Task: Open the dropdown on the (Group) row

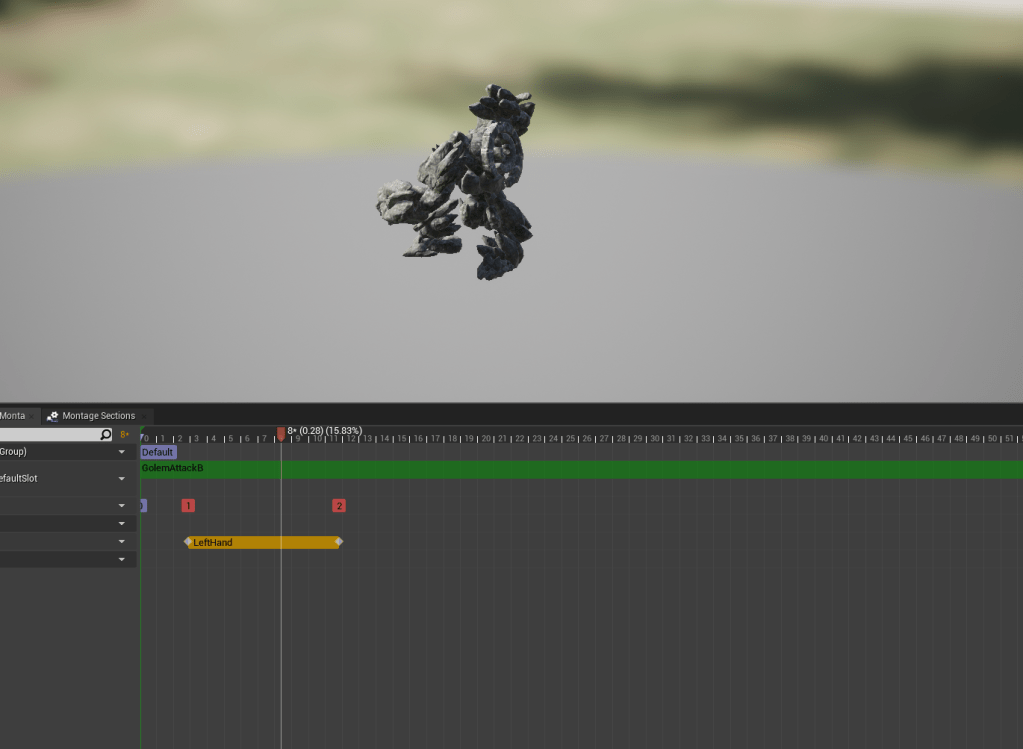Action: click(x=122, y=452)
